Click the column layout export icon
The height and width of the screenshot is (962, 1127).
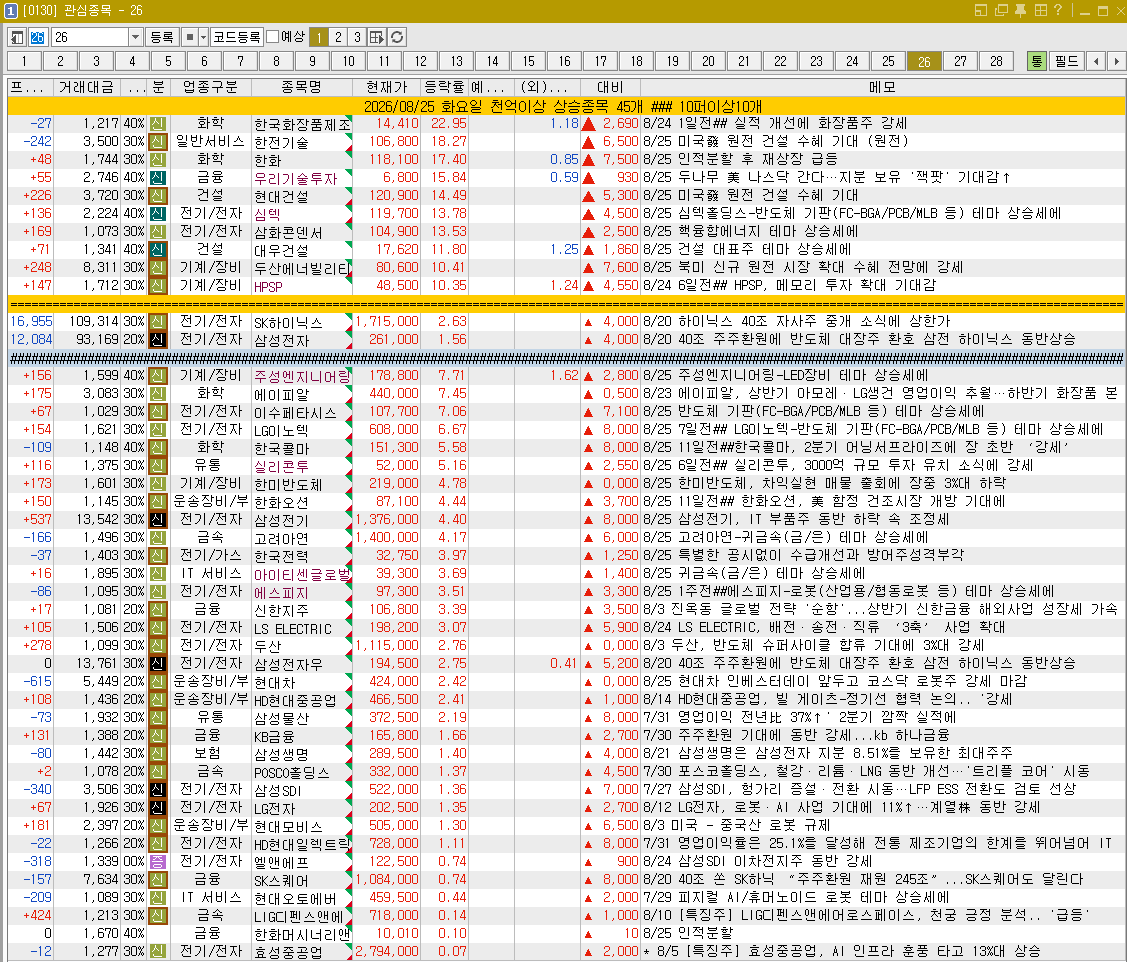(377, 37)
